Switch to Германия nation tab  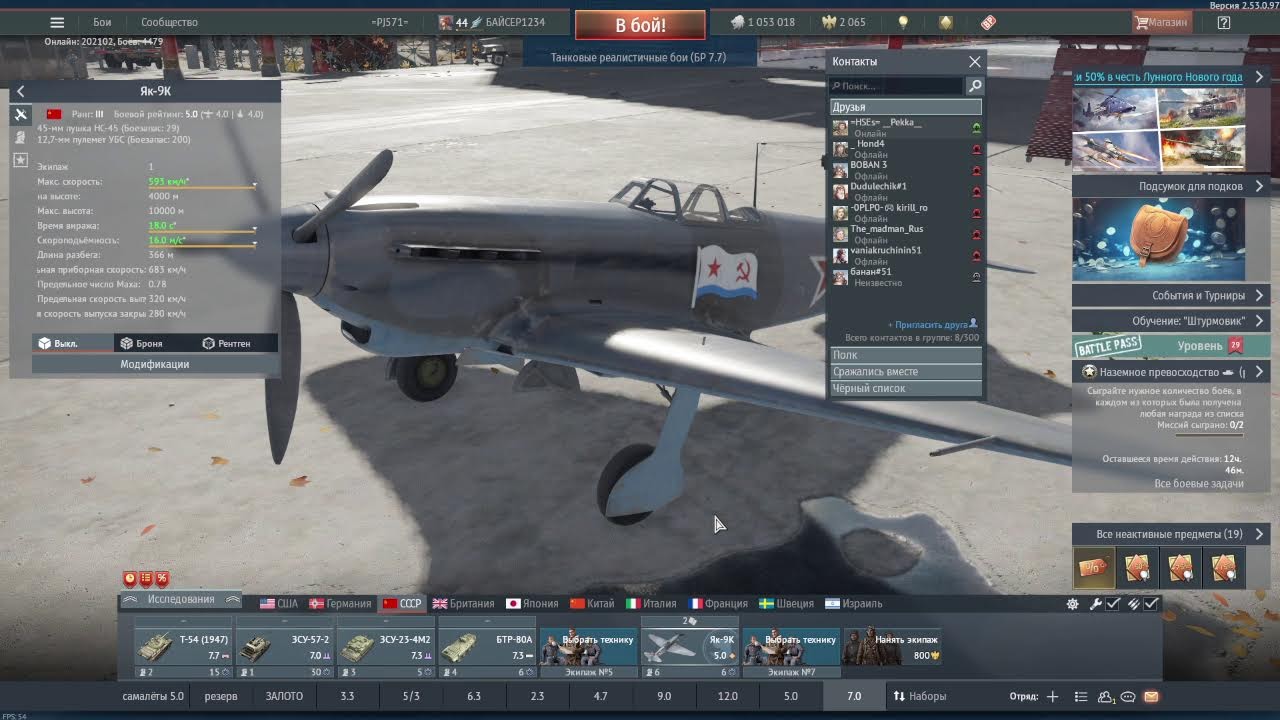click(x=340, y=604)
